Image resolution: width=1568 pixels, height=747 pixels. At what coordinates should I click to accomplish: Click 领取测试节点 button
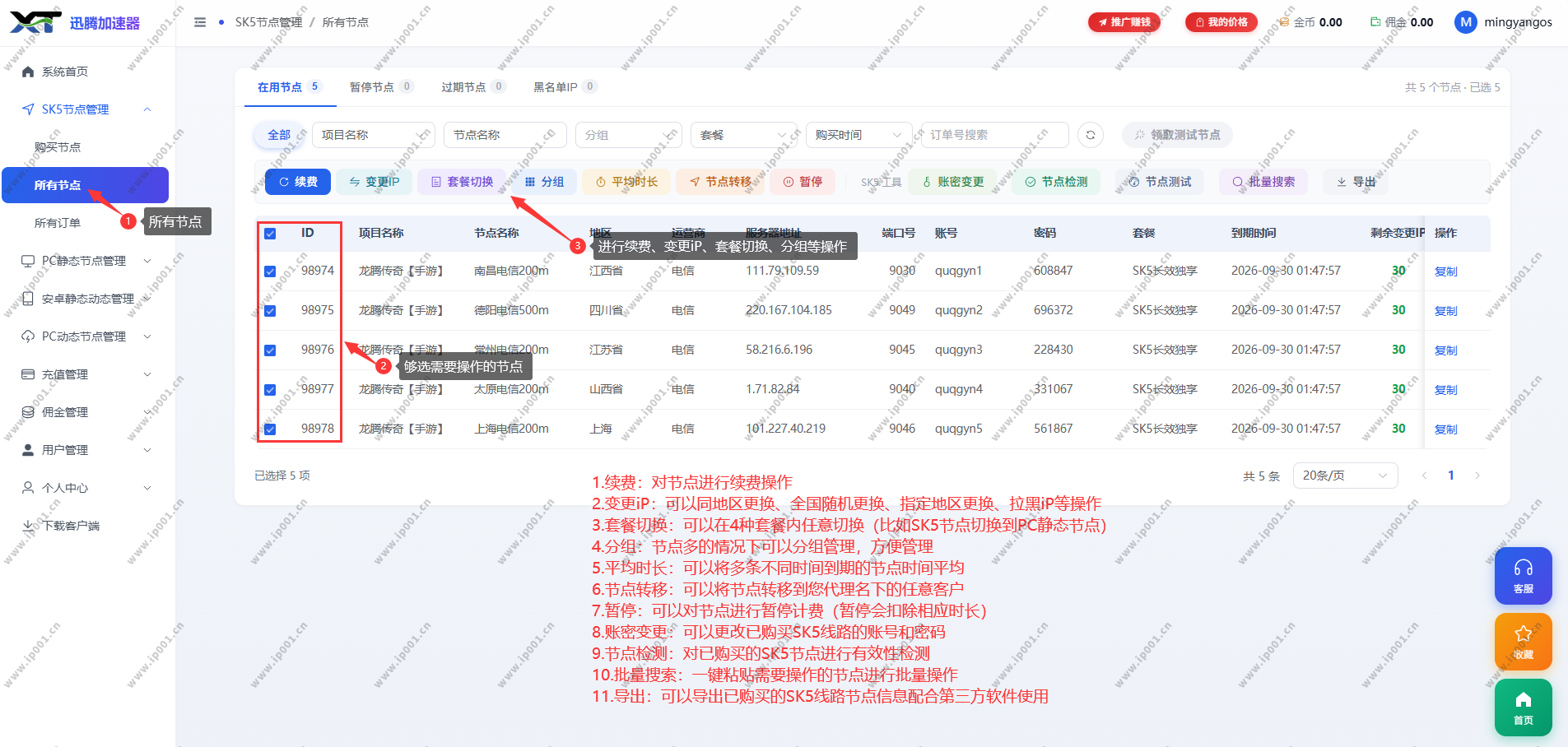click(1177, 135)
